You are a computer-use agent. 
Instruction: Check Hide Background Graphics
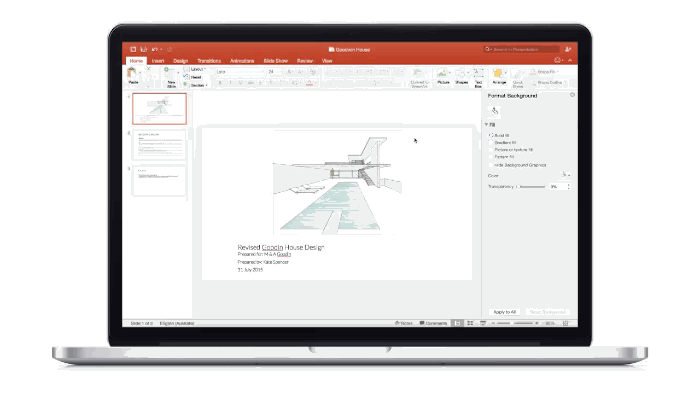coord(491,165)
